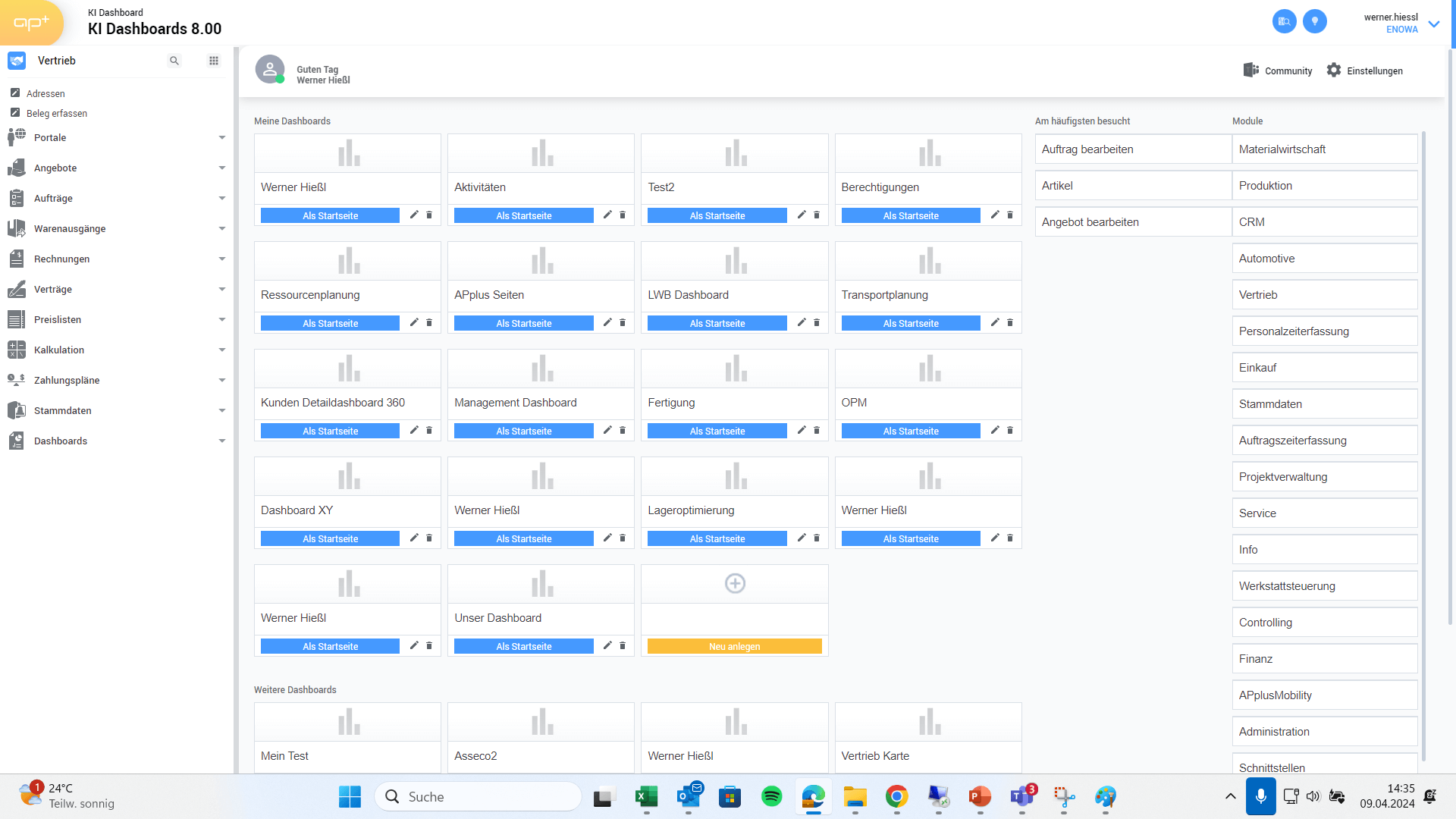Click the lightbulb icon in header
The image size is (1456, 819).
[x=1315, y=21]
